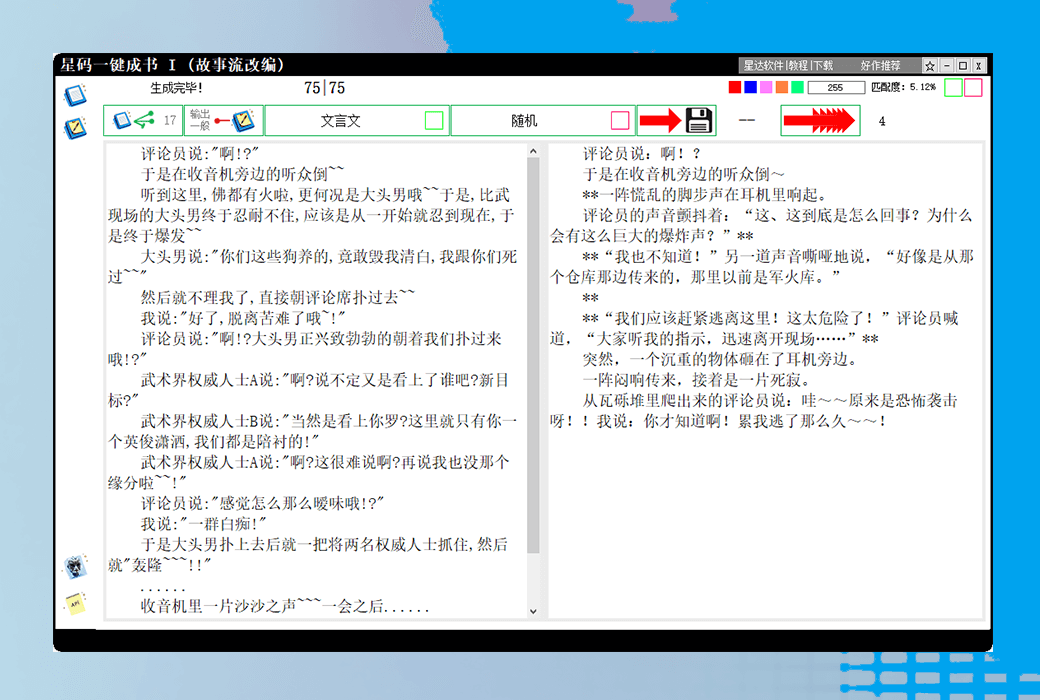The image size is (1040, 700).
Task: Pick the pink color swatch
Action: click(766, 88)
